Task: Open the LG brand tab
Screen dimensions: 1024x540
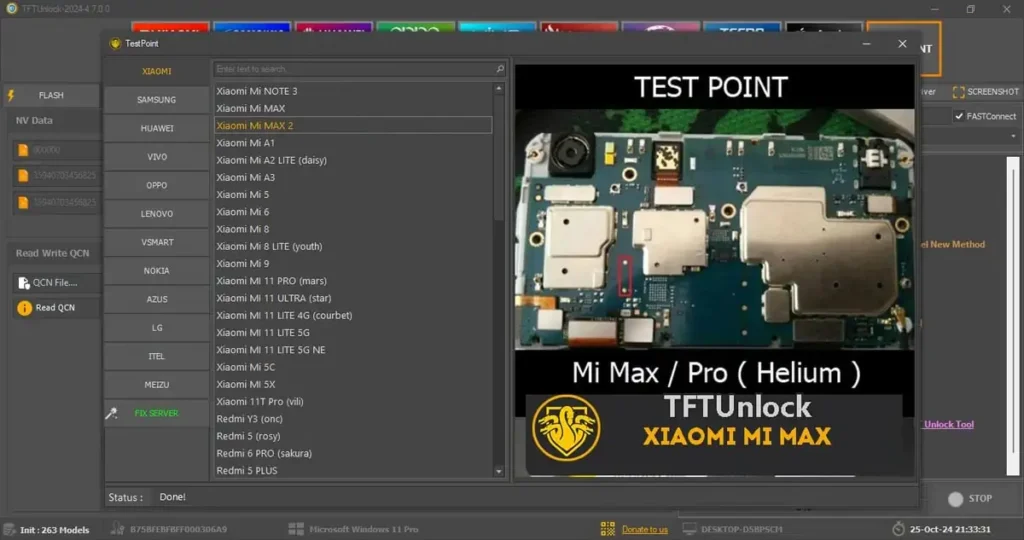Action: [157, 328]
